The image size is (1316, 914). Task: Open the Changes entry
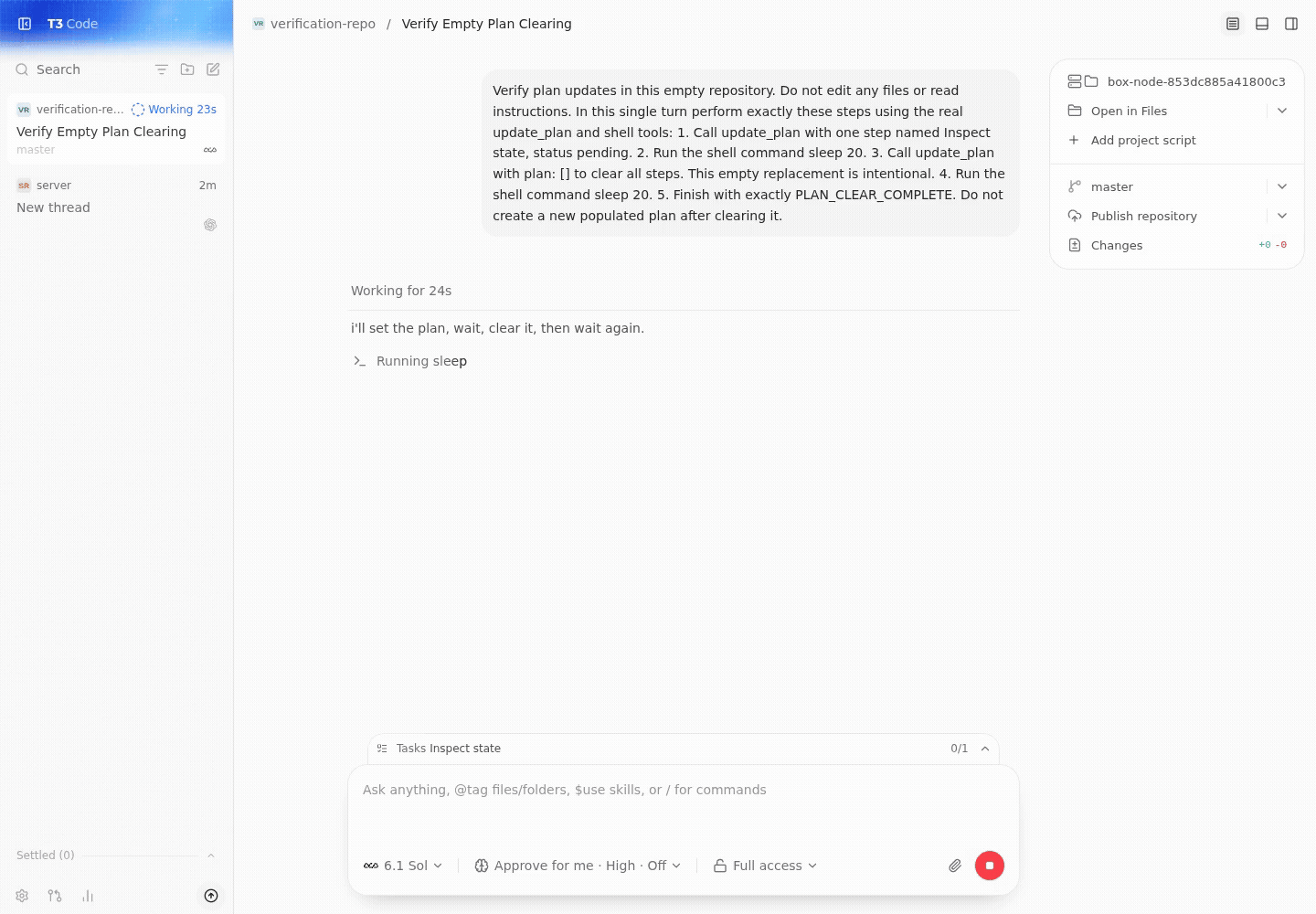click(x=1177, y=245)
